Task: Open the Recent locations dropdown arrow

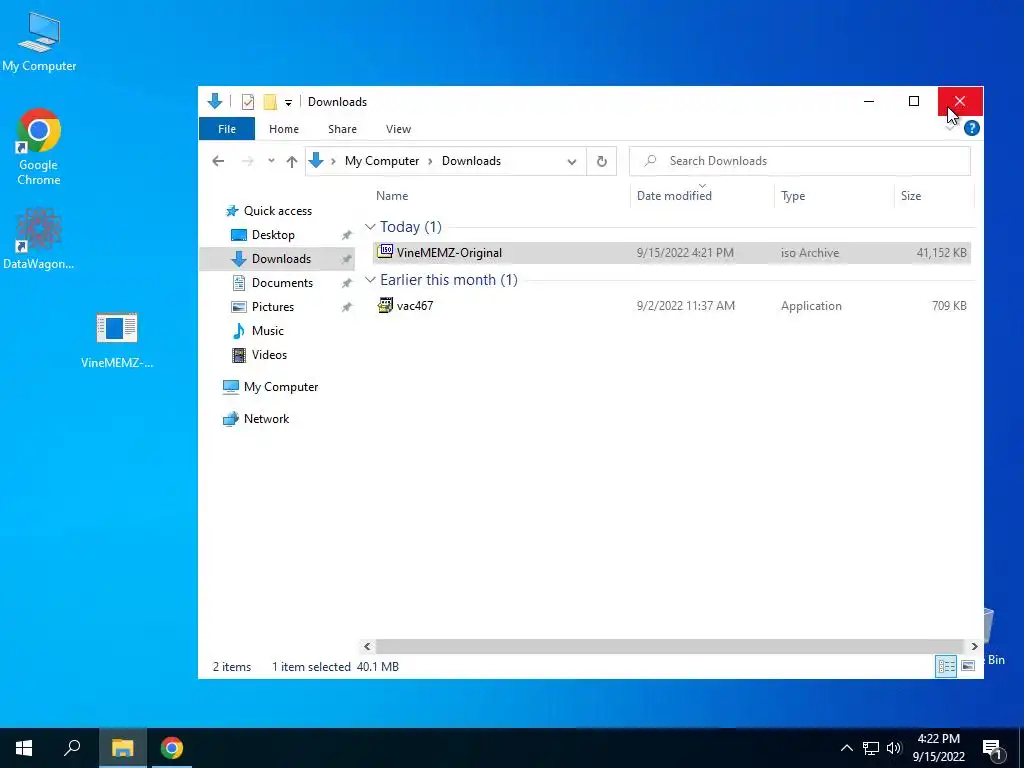Action: 271,161
